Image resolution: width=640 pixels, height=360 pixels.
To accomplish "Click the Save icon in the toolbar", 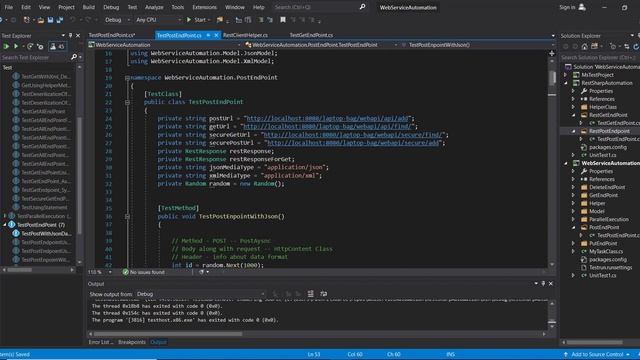I will tap(50, 20).
